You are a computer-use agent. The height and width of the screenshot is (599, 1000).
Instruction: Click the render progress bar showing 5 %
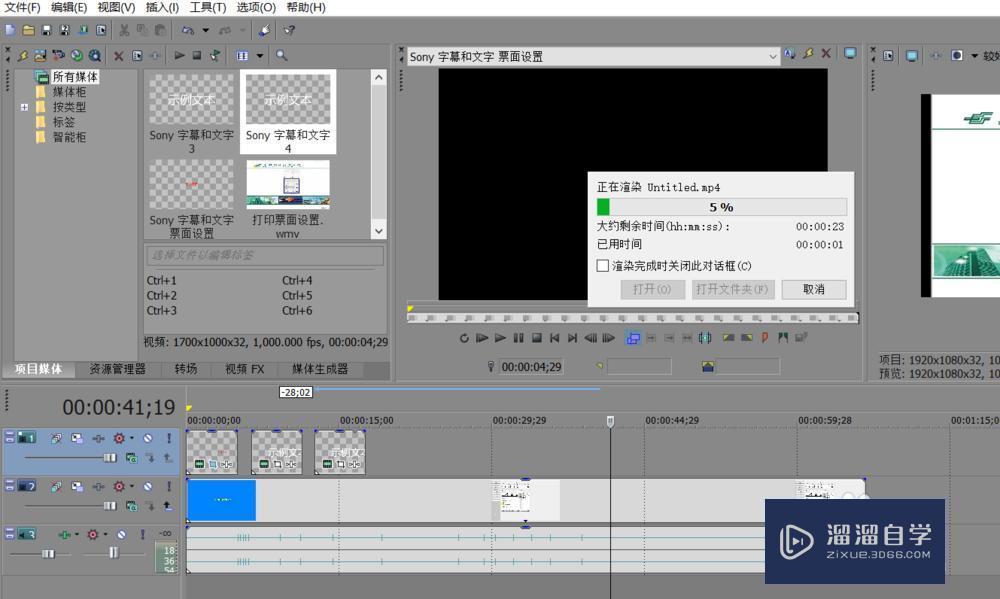721,207
